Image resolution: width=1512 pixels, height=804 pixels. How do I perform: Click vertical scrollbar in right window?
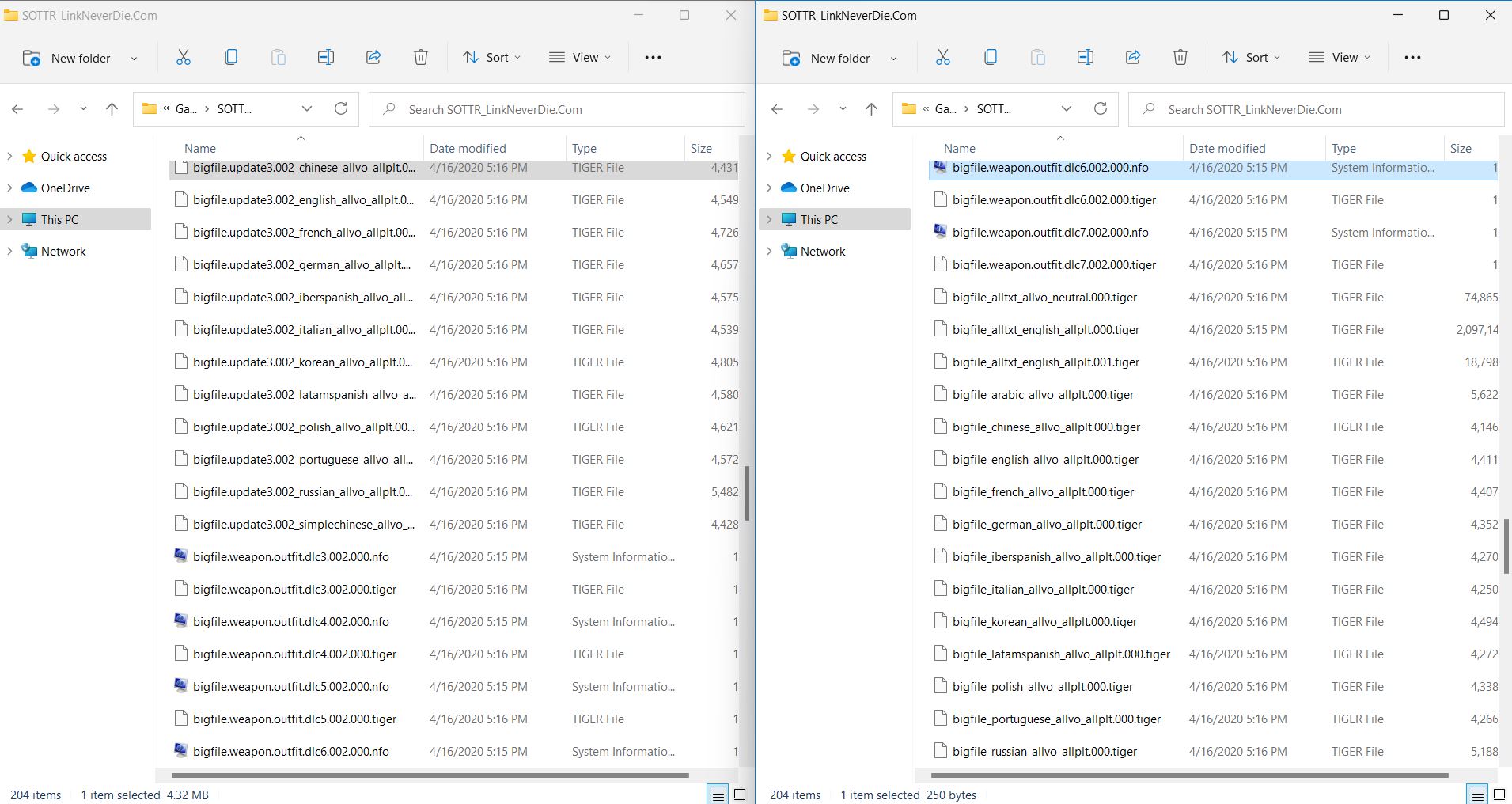tap(1506, 546)
